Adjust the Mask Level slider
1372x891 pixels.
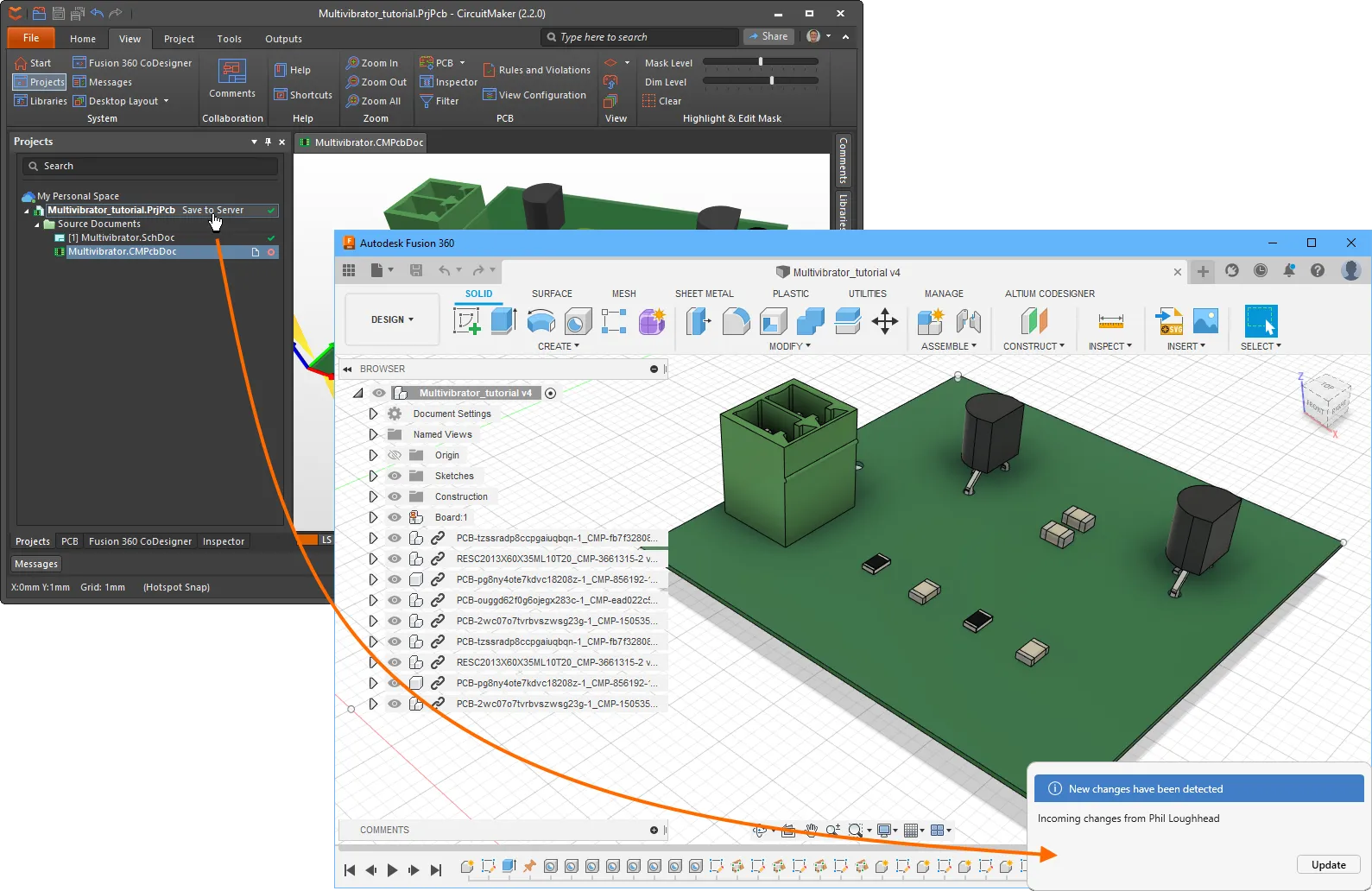pyautogui.click(x=760, y=62)
